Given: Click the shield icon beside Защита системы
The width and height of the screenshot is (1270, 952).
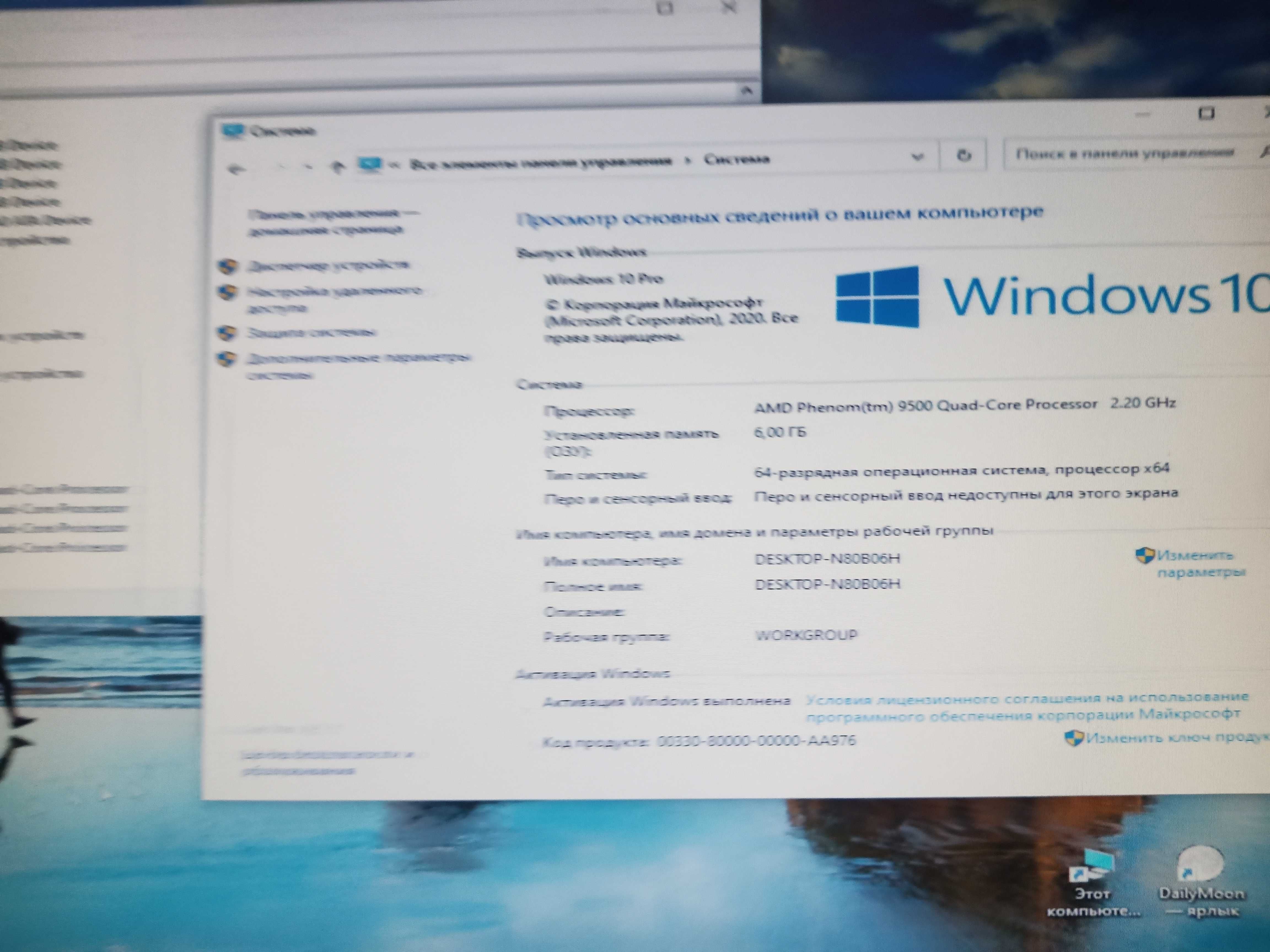Looking at the screenshot, I should [227, 333].
